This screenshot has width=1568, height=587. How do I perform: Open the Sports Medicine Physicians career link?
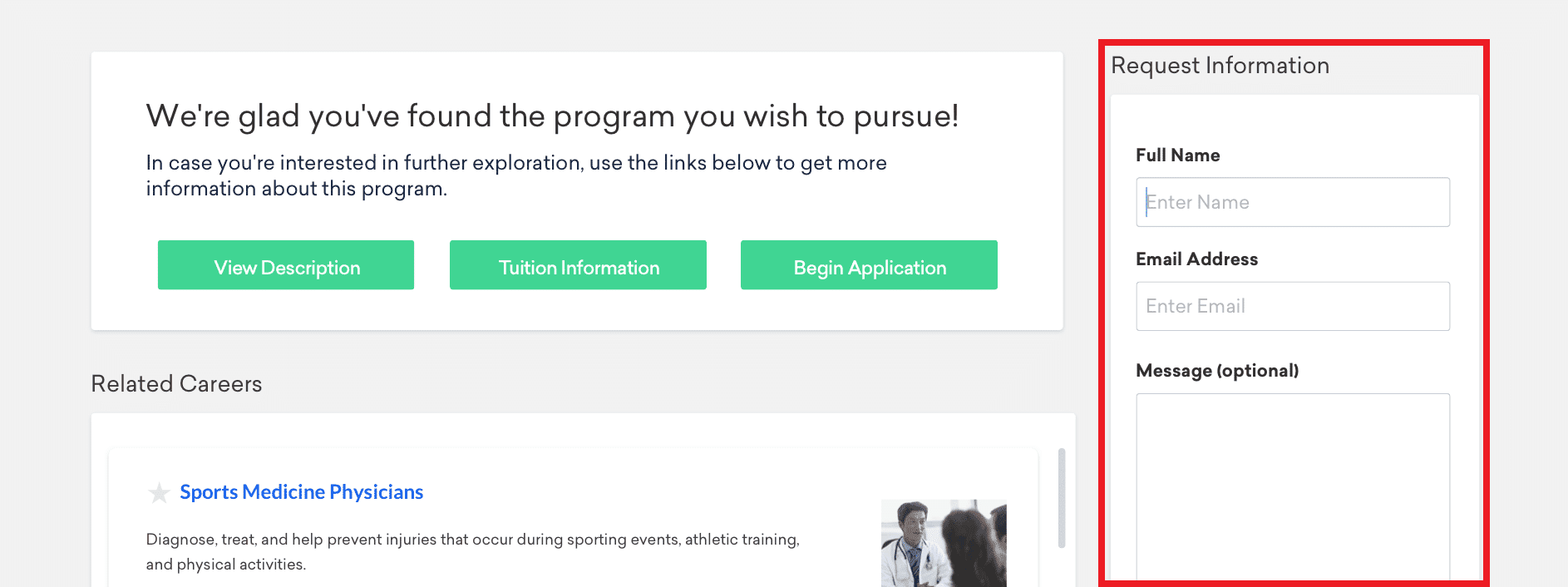(x=302, y=492)
